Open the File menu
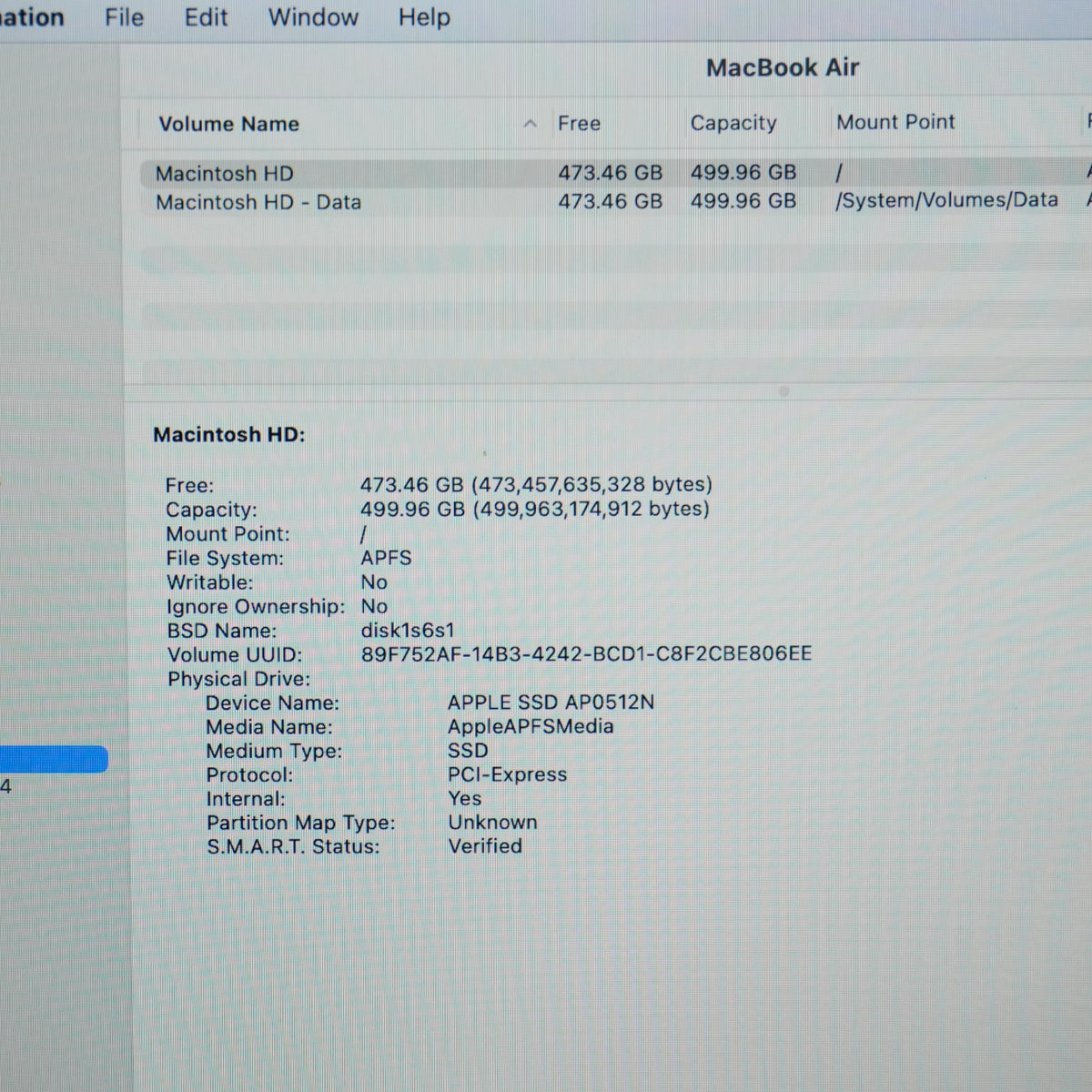The image size is (1092, 1092). tap(124, 17)
